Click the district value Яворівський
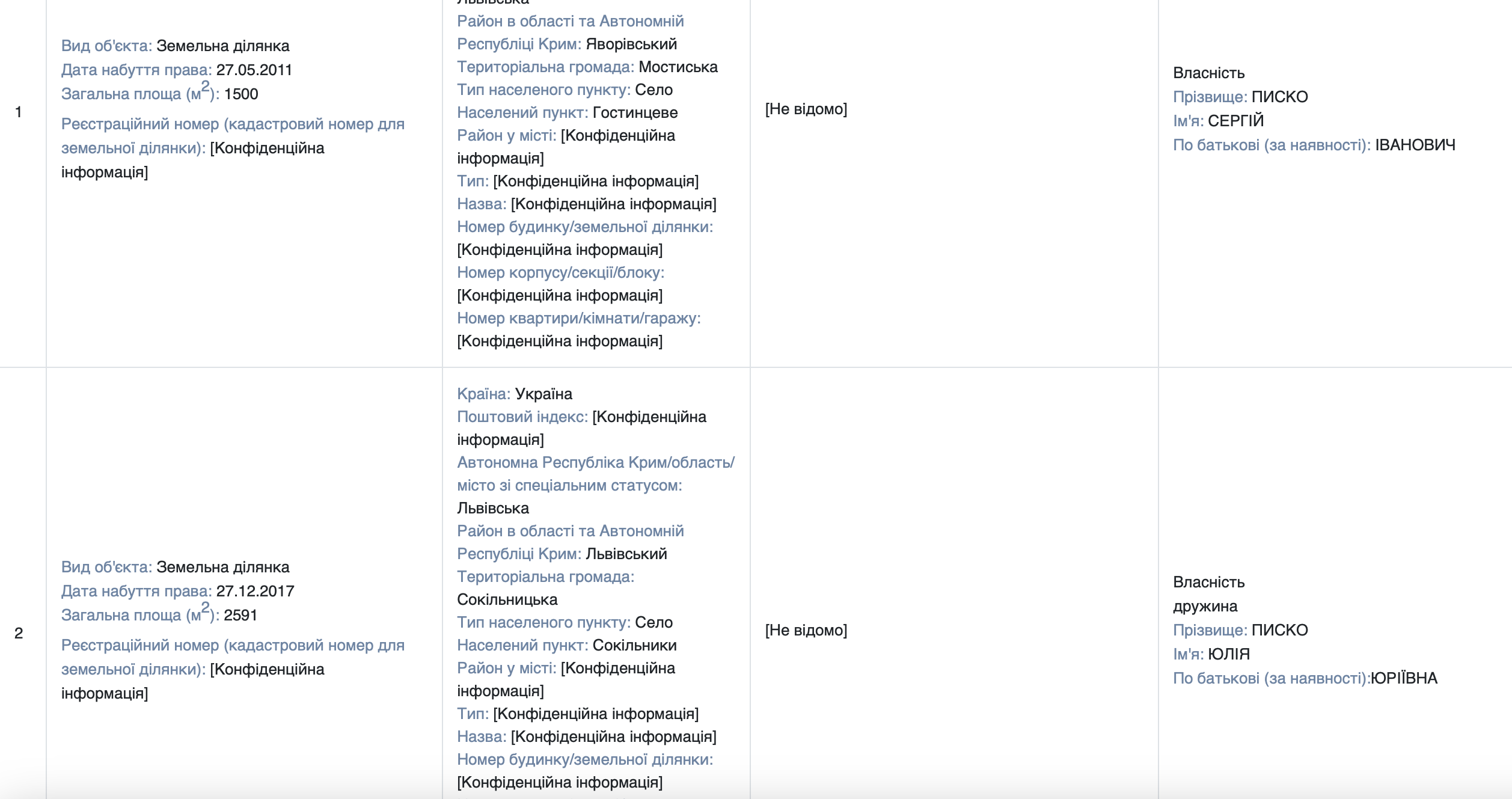This screenshot has width=1512, height=799. pyautogui.click(x=631, y=44)
